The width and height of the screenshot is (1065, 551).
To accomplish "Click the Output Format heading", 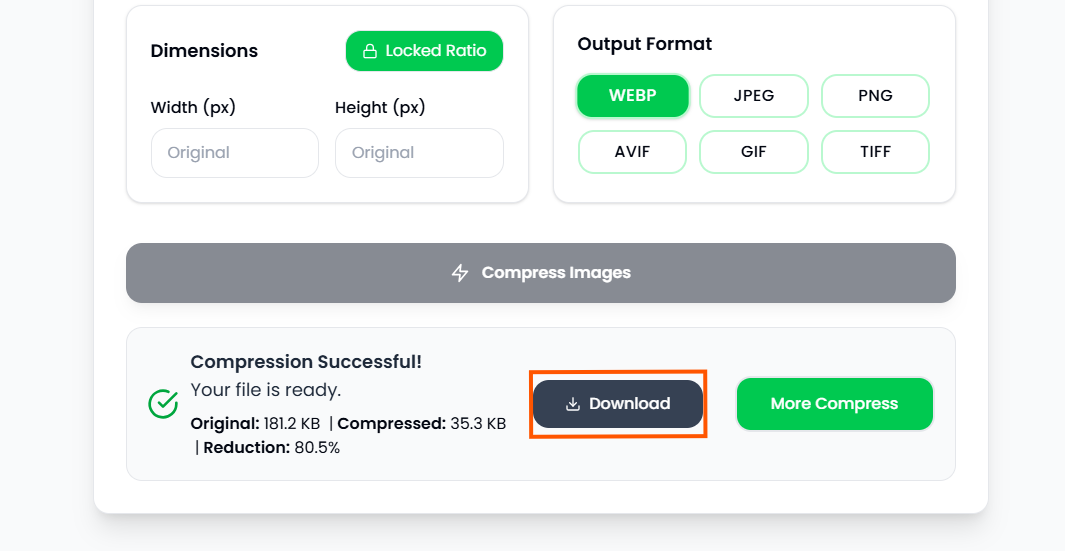I will tap(645, 44).
